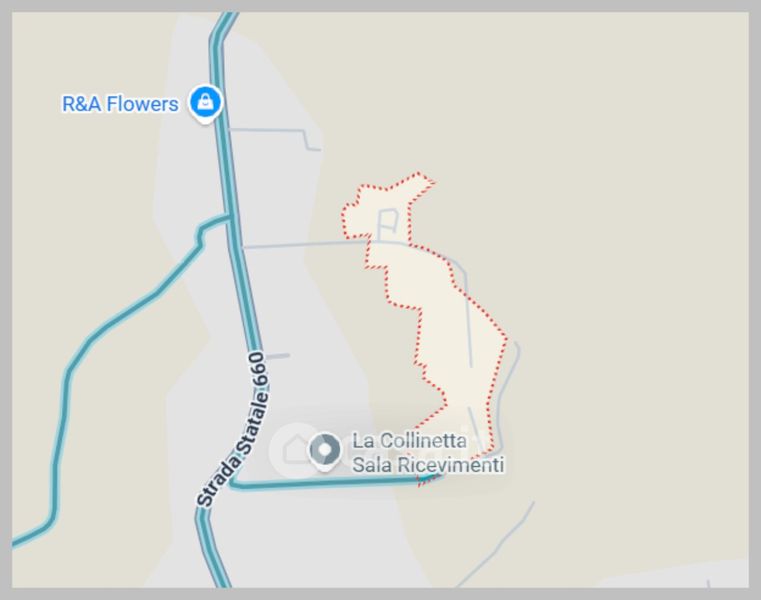Click junction of La Collinetta road and highway
Viewport: 761px width, 600px height.
point(234,483)
